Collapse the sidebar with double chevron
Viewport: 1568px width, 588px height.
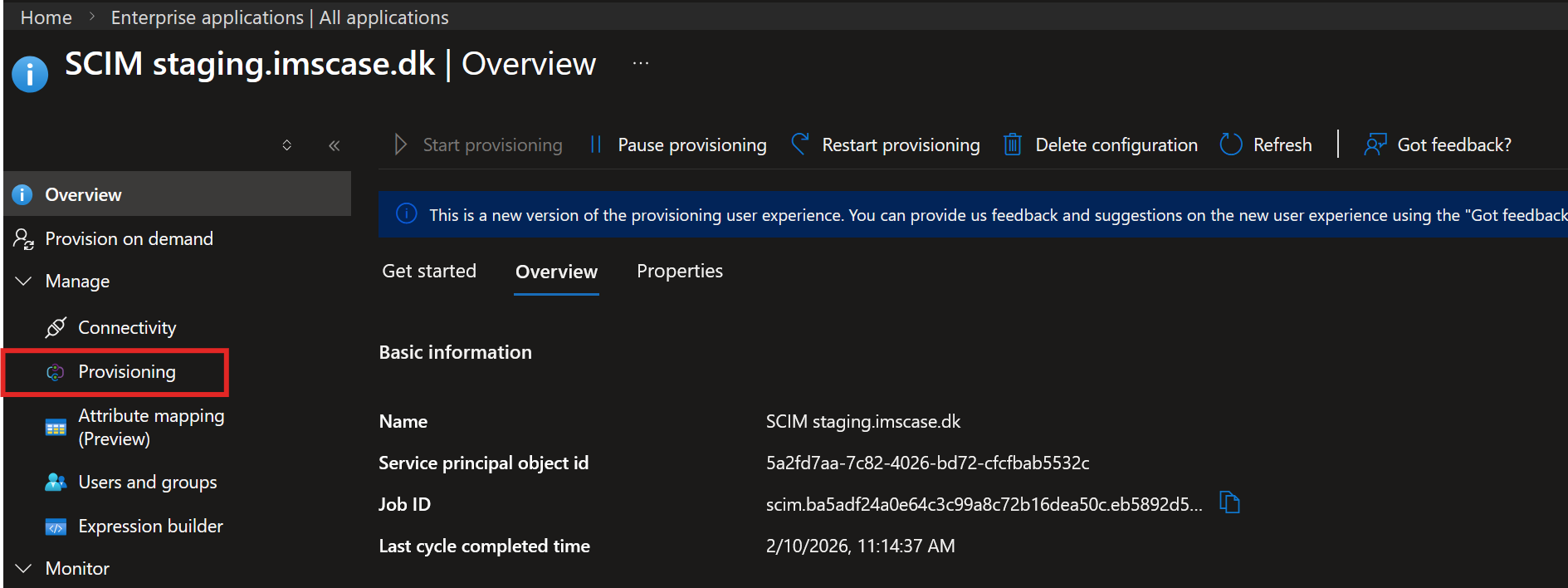[x=335, y=145]
